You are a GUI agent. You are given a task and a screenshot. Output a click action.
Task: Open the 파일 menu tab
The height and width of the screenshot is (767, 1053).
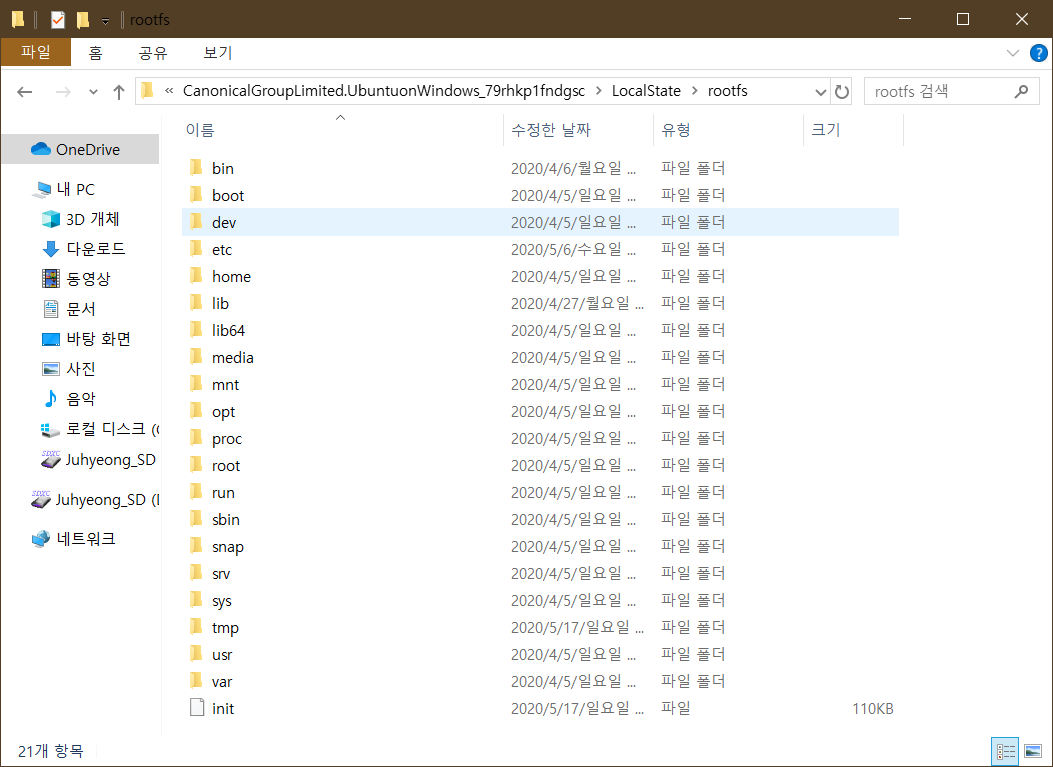pyautogui.click(x=36, y=52)
